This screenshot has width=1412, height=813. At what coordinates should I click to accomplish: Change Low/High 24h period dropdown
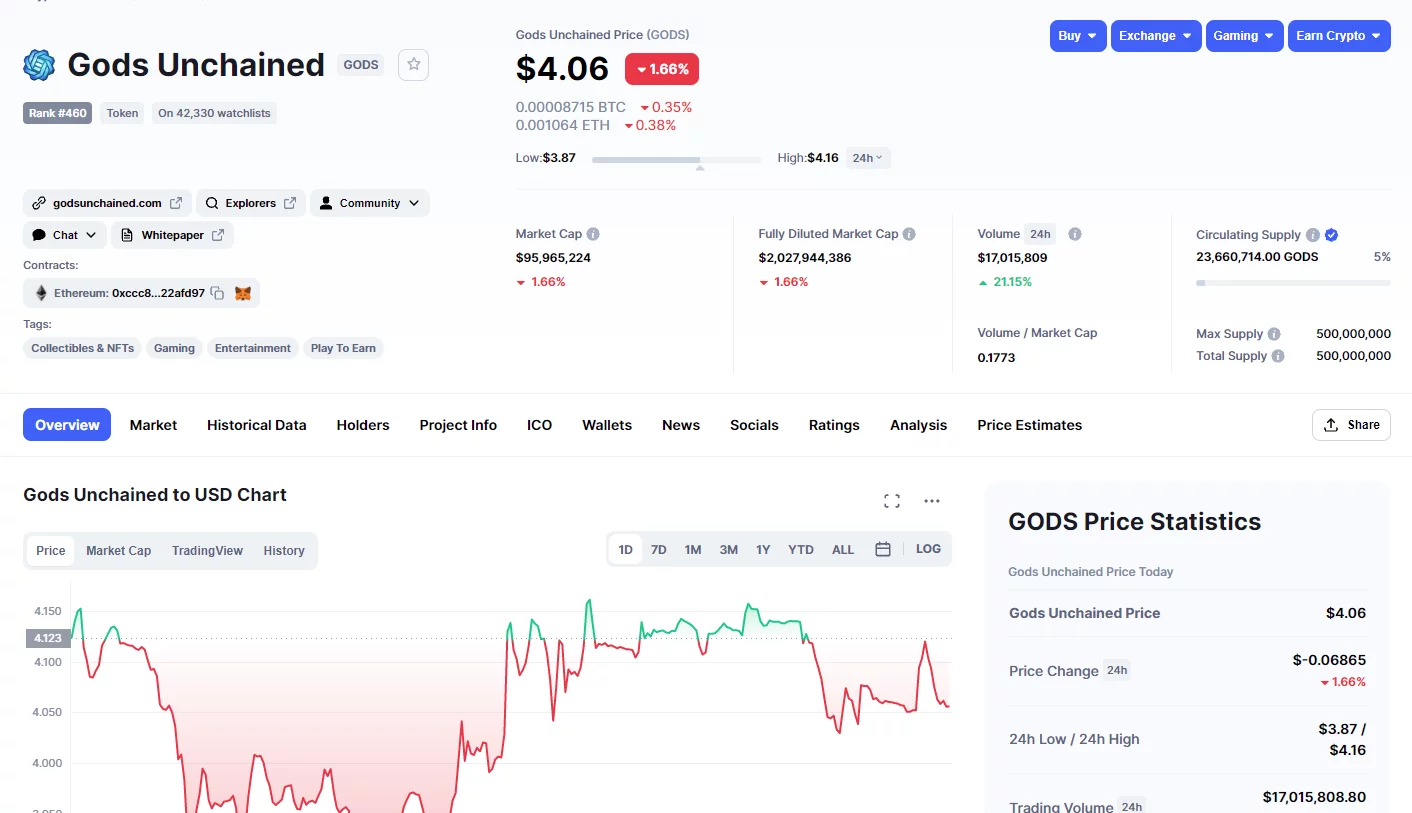(868, 158)
